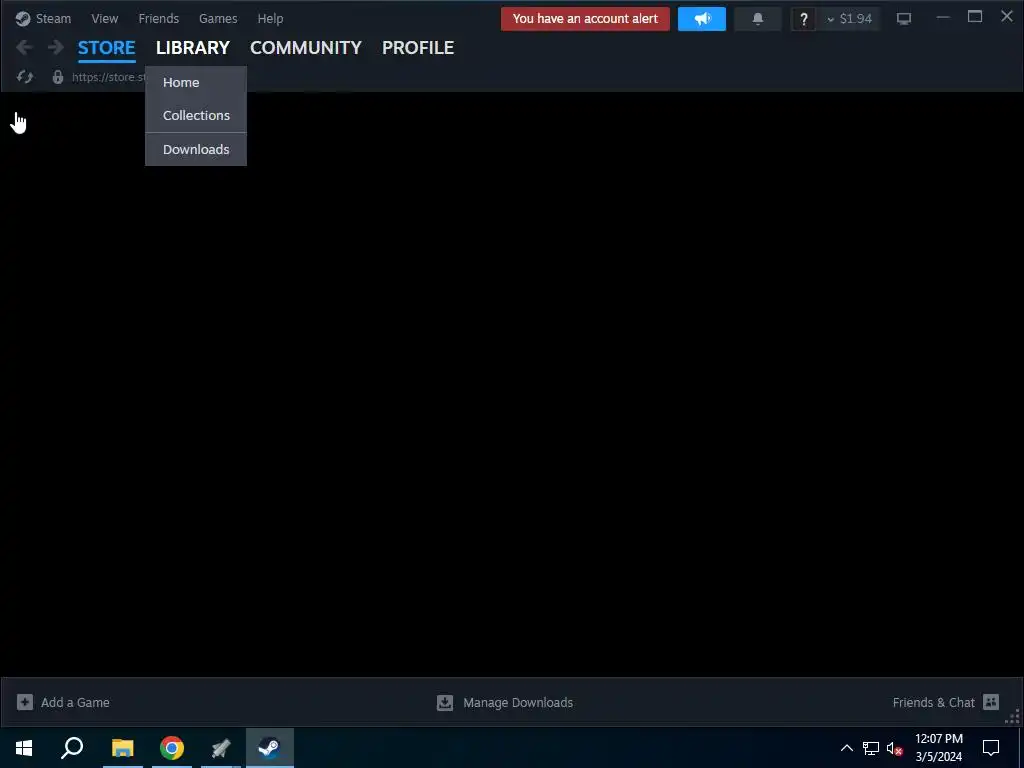Open Windows taskbar search
The height and width of the screenshot is (768, 1024).
coord(72,748)
